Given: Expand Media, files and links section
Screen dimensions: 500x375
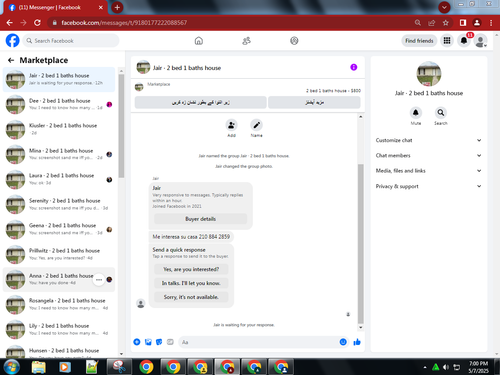Looking at the screenshot, I should point(429,171).
